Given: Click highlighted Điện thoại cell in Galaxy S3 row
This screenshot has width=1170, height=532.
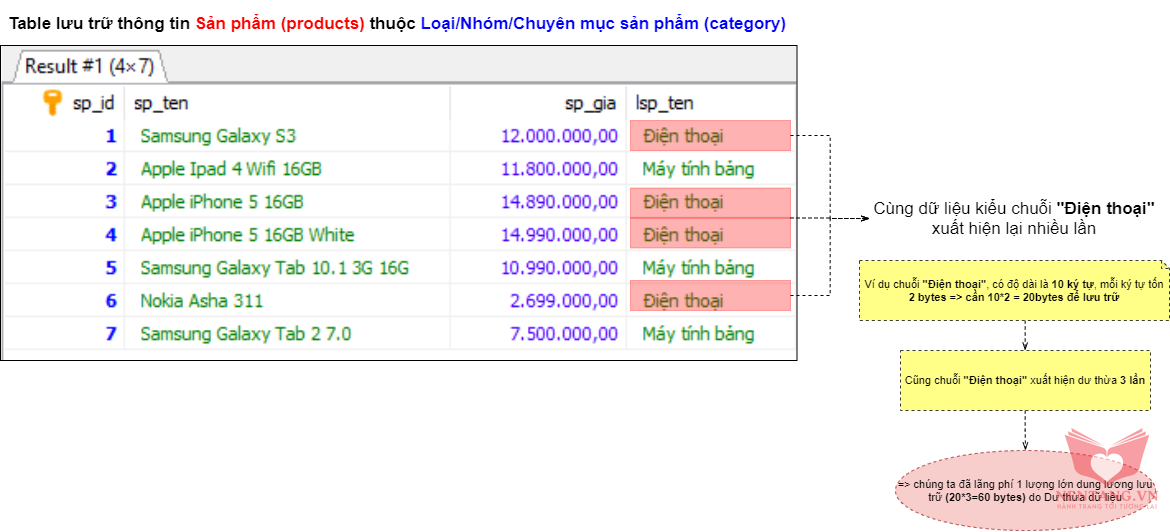Looking at the screenshot, I should tap(709, 136).
